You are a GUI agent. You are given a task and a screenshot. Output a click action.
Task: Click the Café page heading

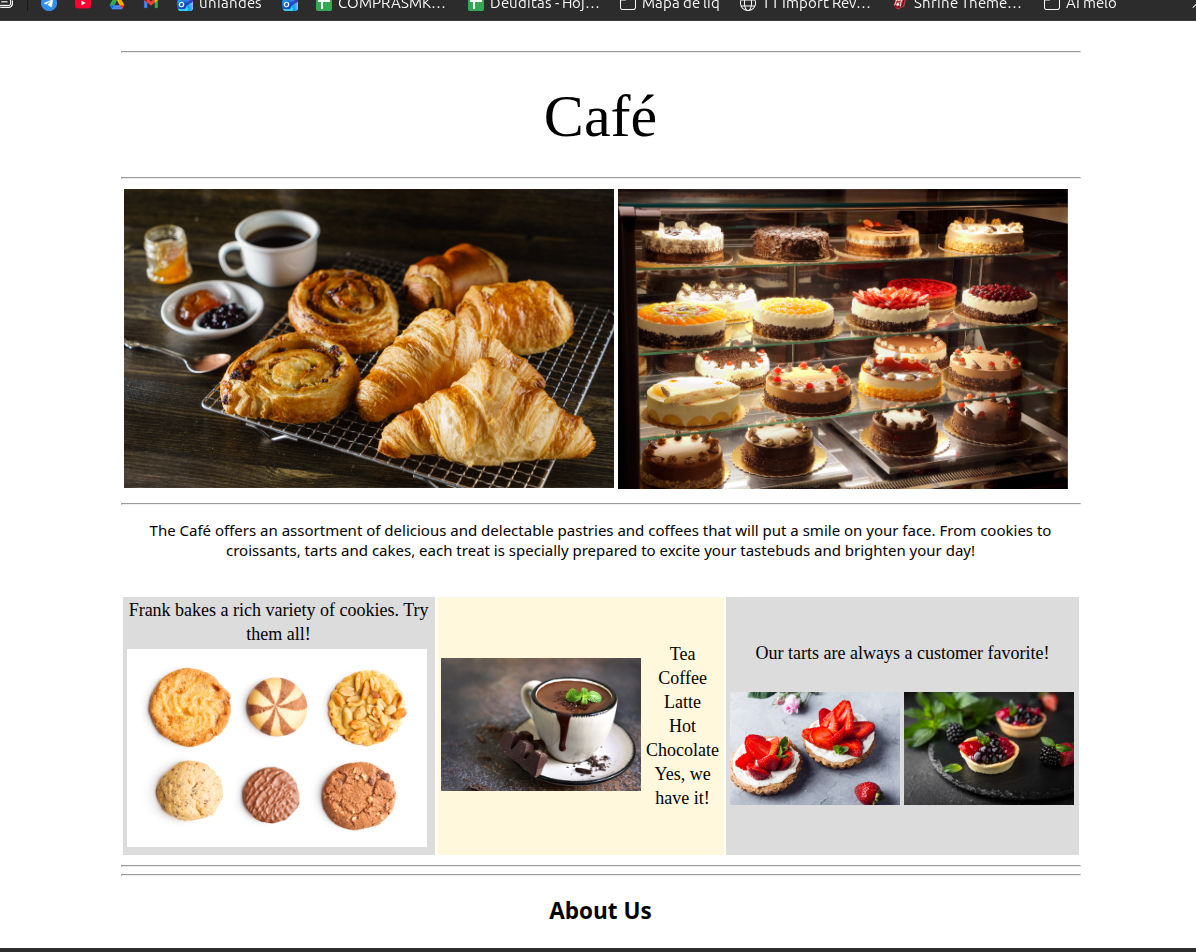600,117
